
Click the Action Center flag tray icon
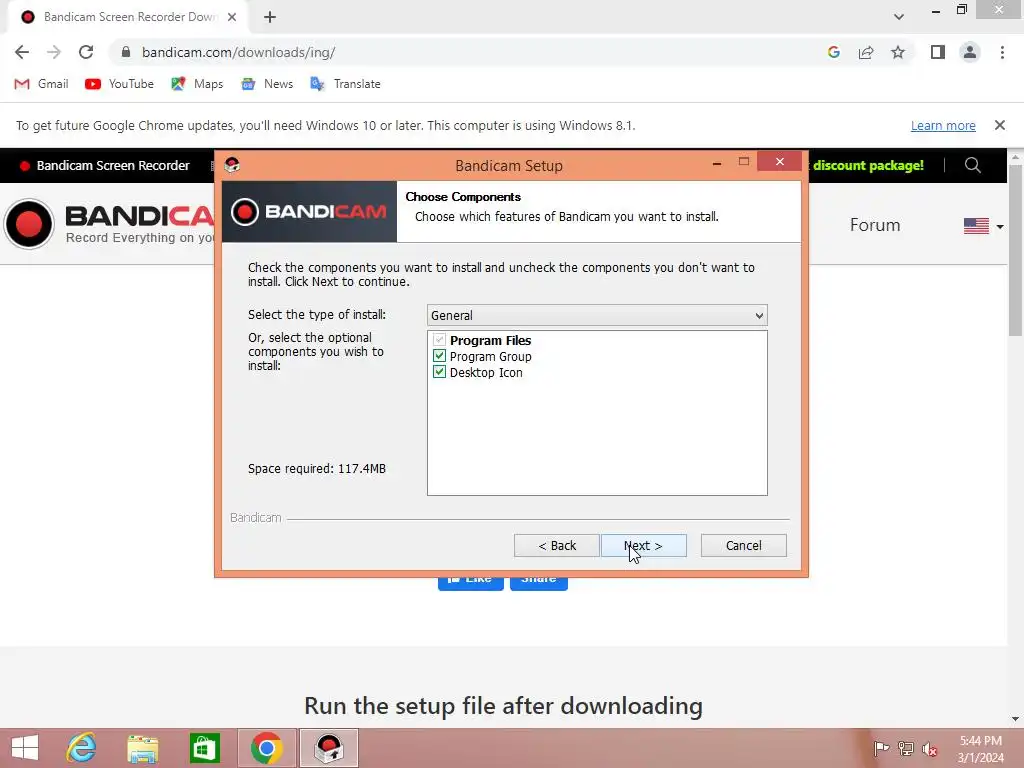(882, 748)
